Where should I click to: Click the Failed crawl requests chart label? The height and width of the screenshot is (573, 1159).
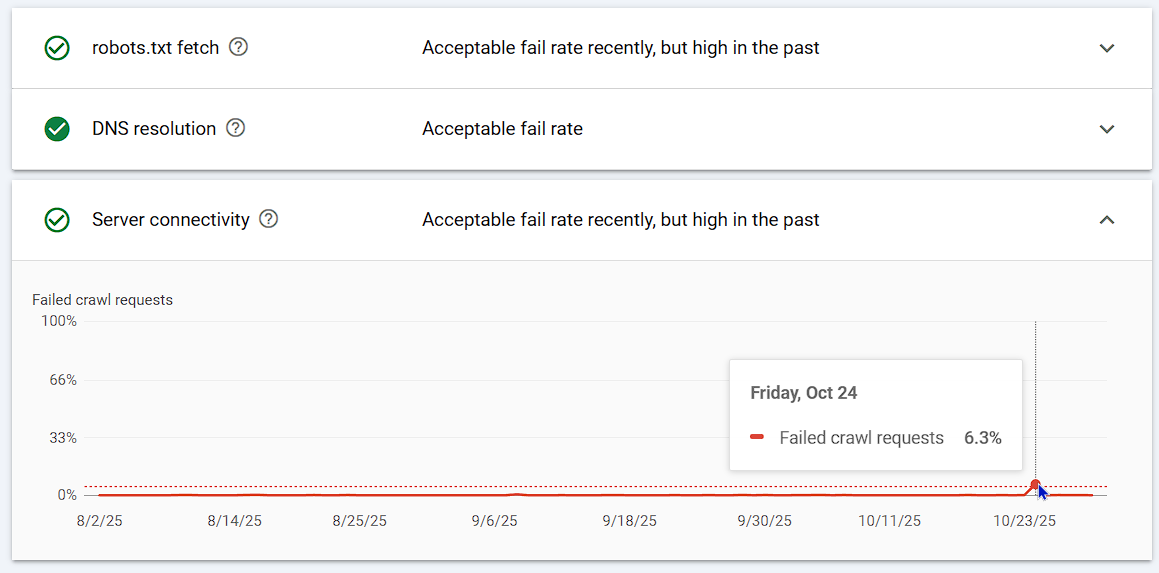pos(102,300)
